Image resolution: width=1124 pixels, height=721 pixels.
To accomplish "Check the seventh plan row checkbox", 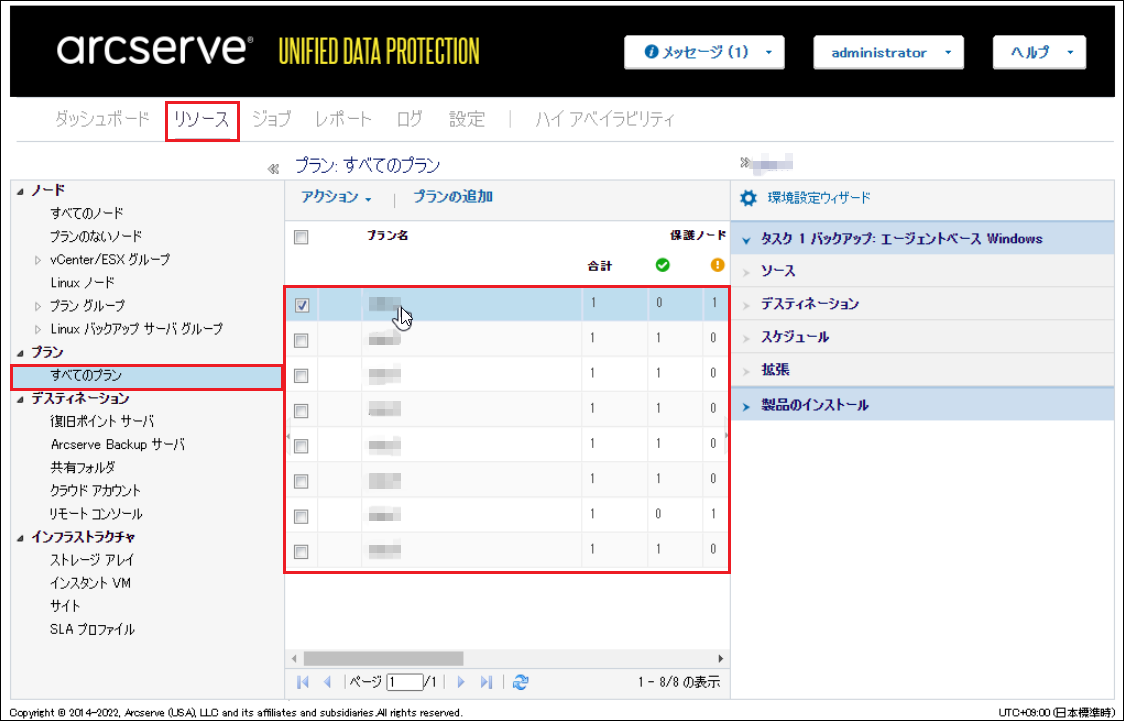I will point(301,516).
